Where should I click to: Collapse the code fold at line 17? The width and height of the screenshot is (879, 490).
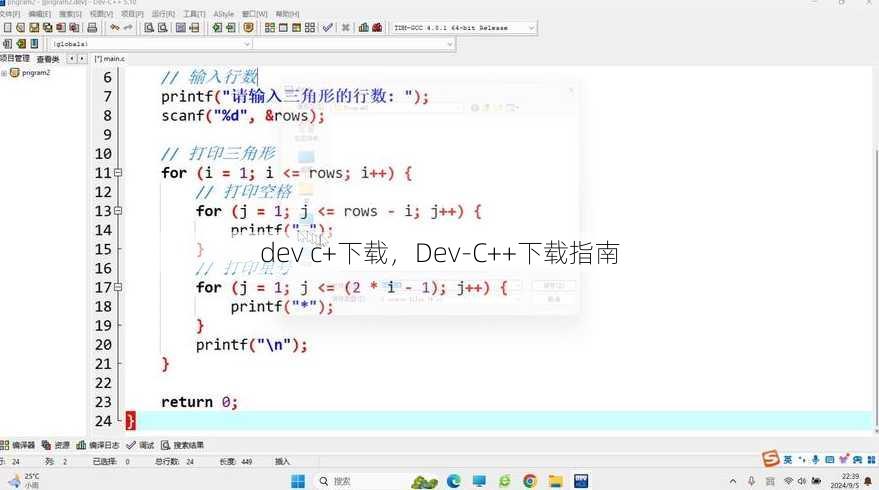point(118,287)
